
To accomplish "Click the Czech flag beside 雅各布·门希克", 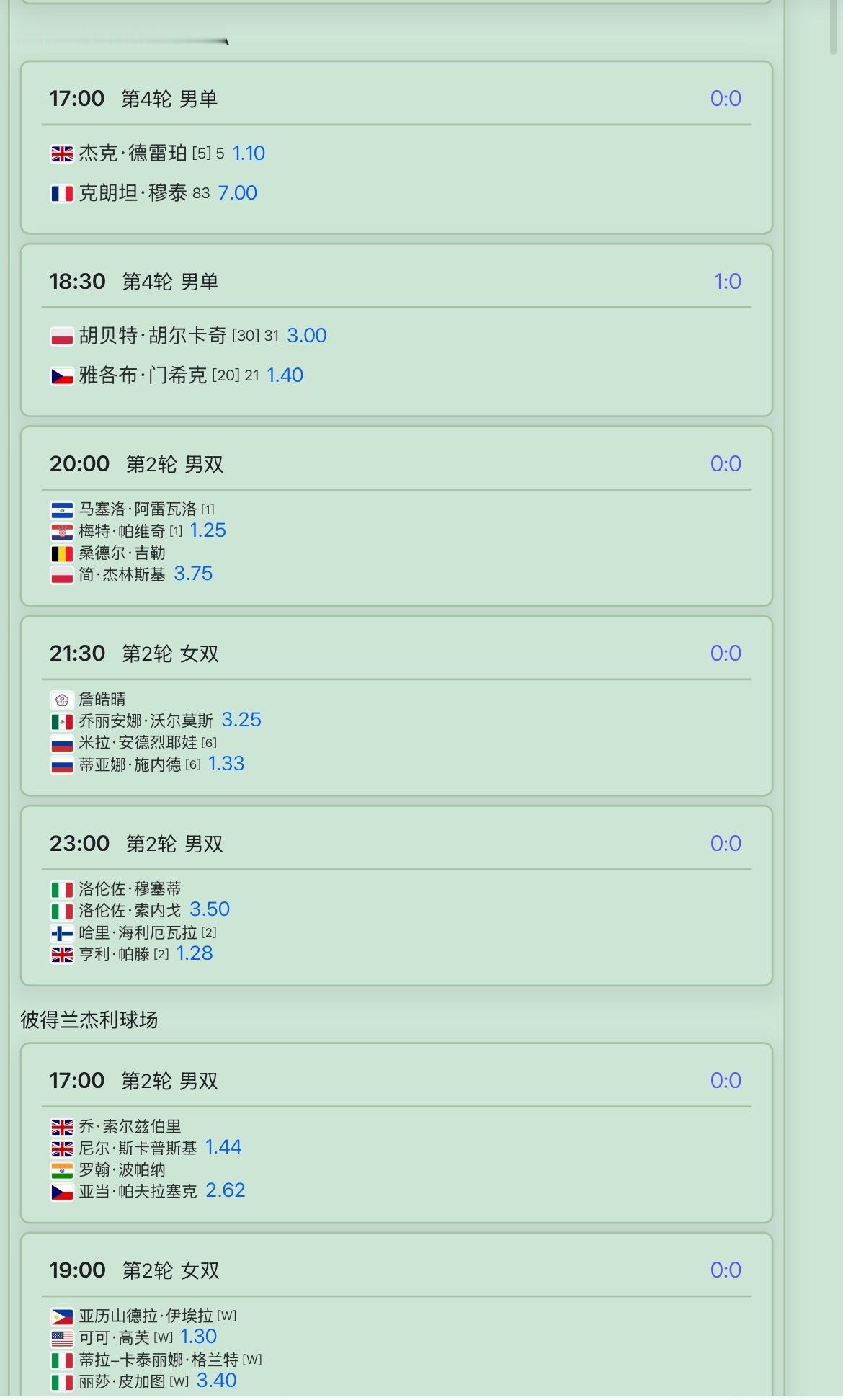I will (x=62, y=375).
